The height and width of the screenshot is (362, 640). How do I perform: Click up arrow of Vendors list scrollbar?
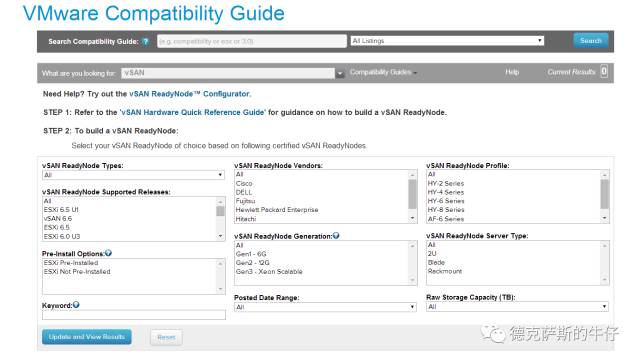click(412, 175)
